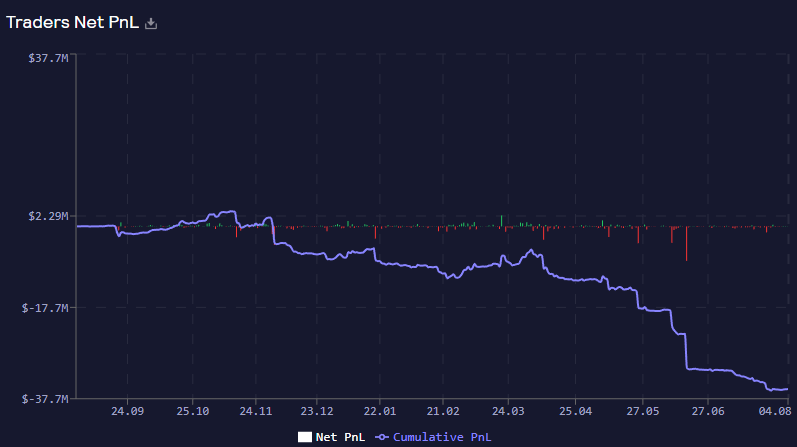Click the white Net PnL legend swatch
Image resolution: width=797 pixels, height=447 pixels.
pos(305,437)
